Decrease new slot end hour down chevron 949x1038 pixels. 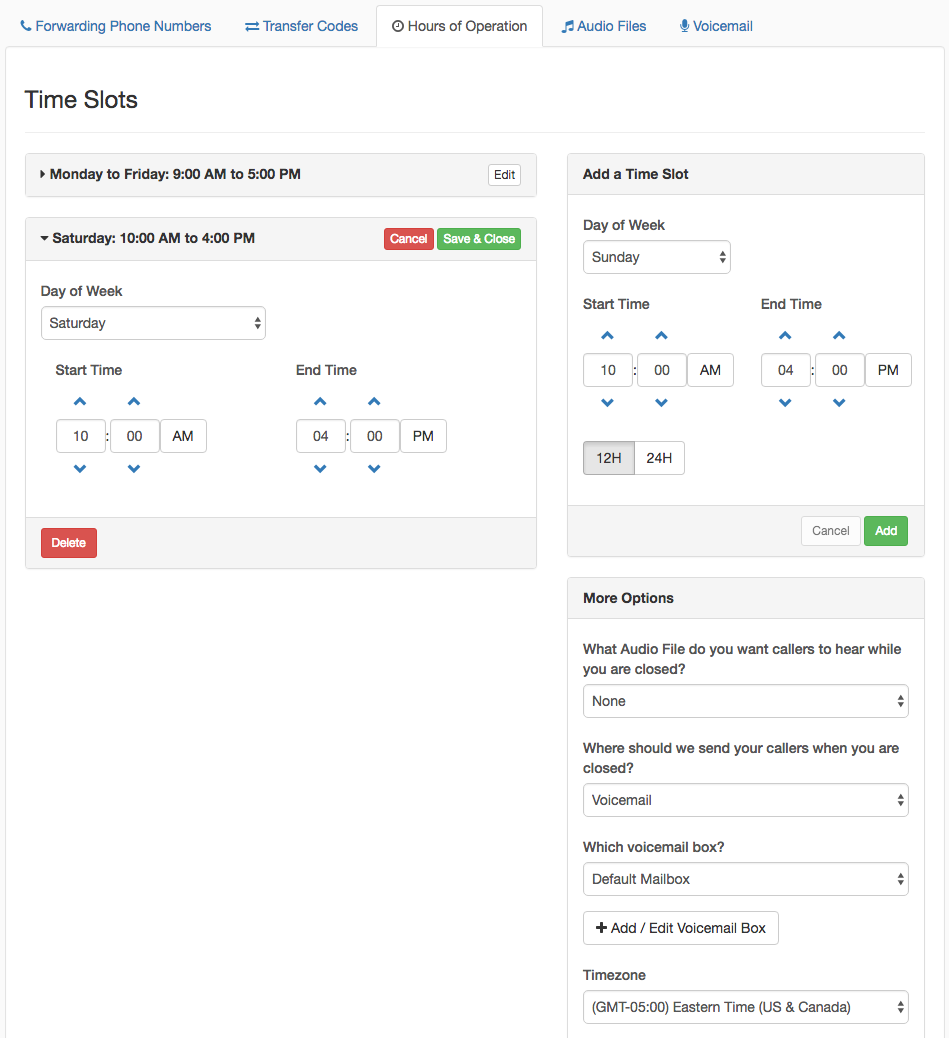[x=785, y=402]
